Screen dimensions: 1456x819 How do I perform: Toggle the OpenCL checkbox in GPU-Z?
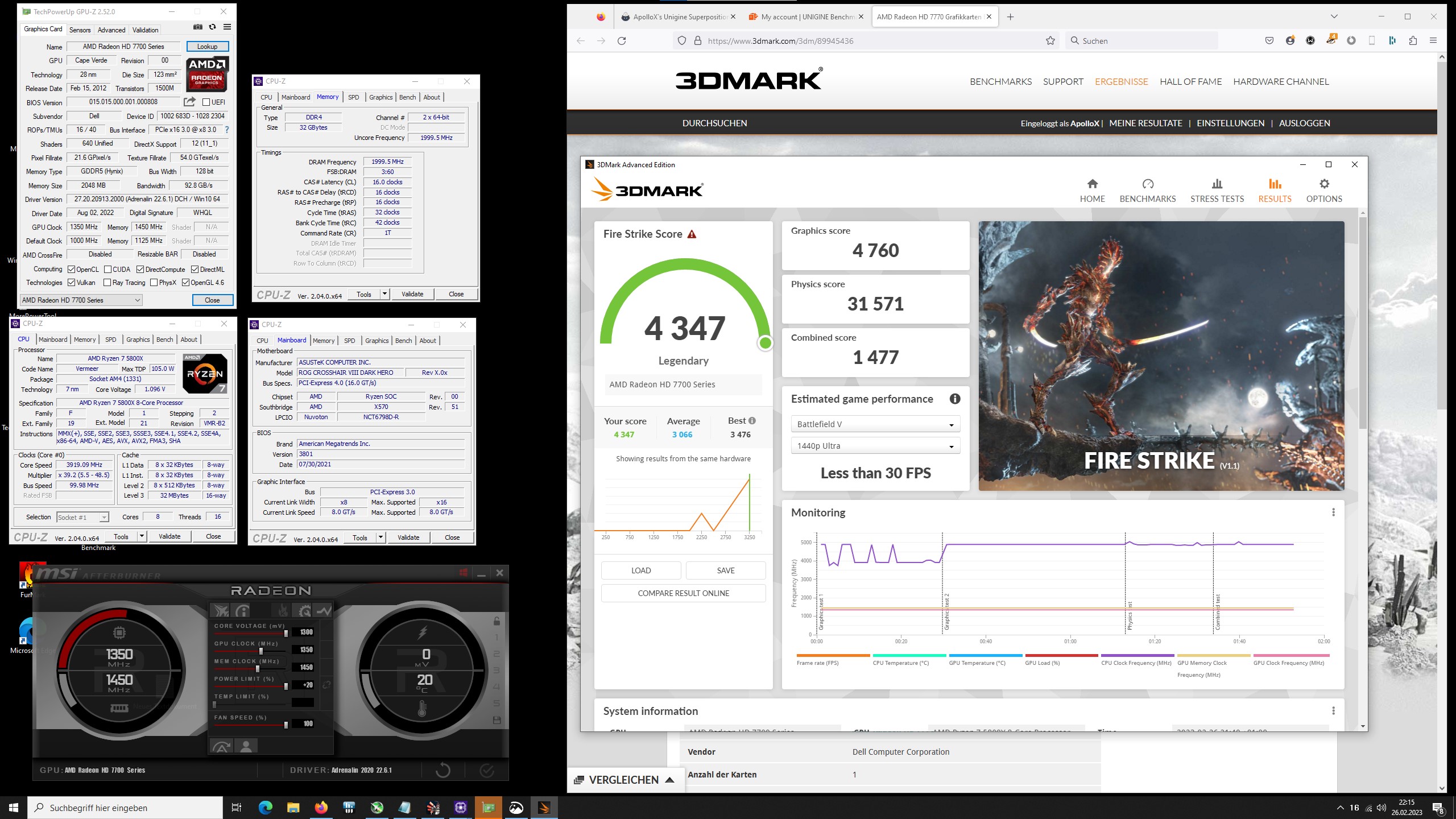pyautogui.click(x=72, y=270)
